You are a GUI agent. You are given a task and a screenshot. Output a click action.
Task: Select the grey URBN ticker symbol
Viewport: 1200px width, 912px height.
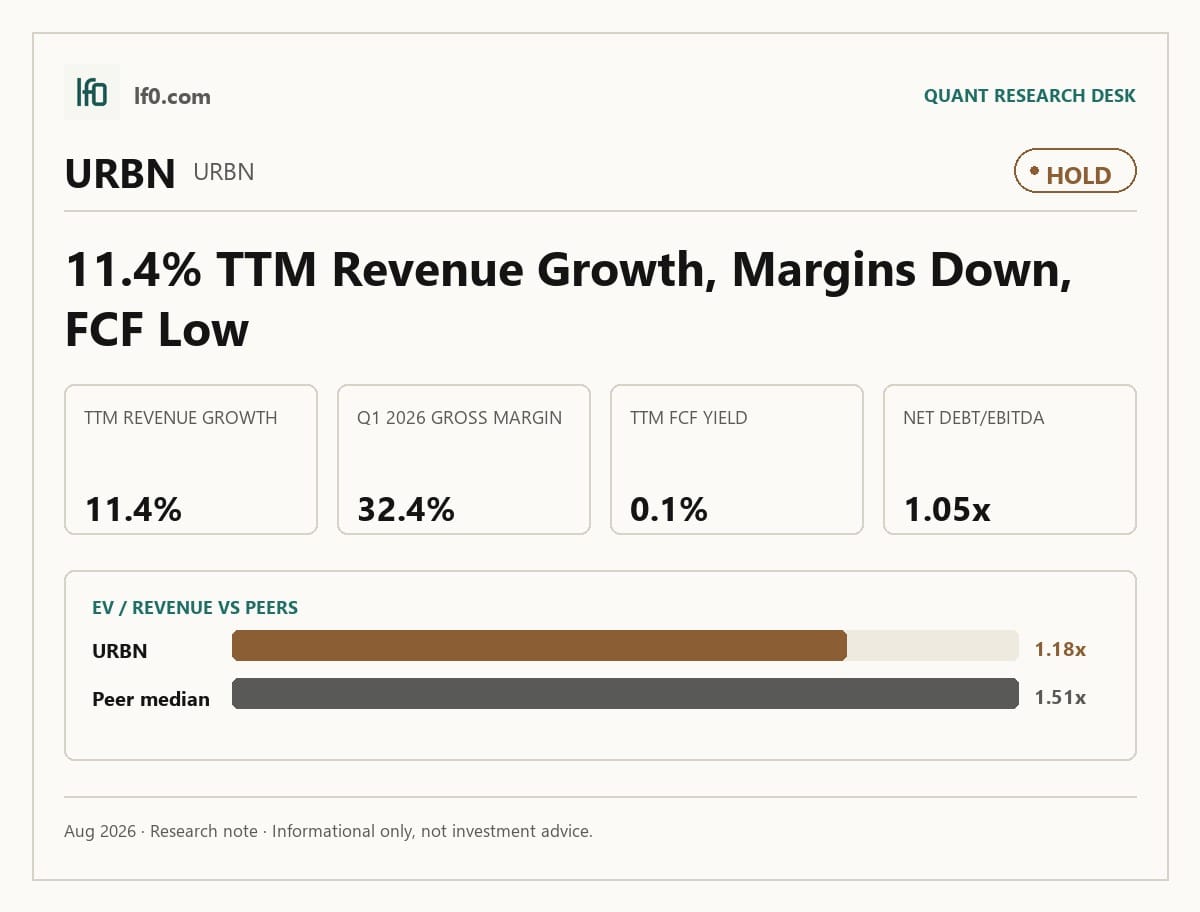click(224, 172)
